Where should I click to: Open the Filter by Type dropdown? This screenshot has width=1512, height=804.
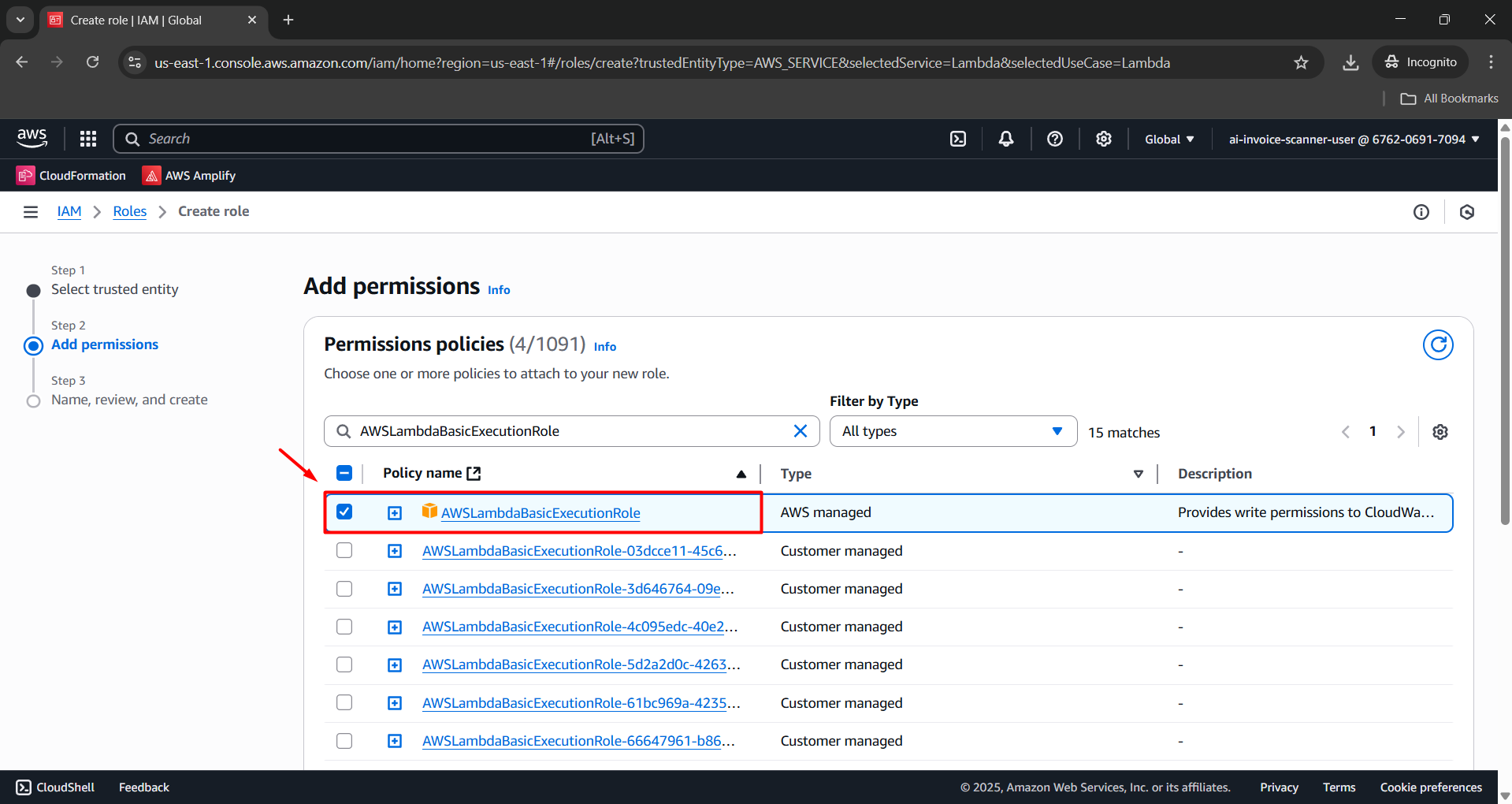[952, 431]
